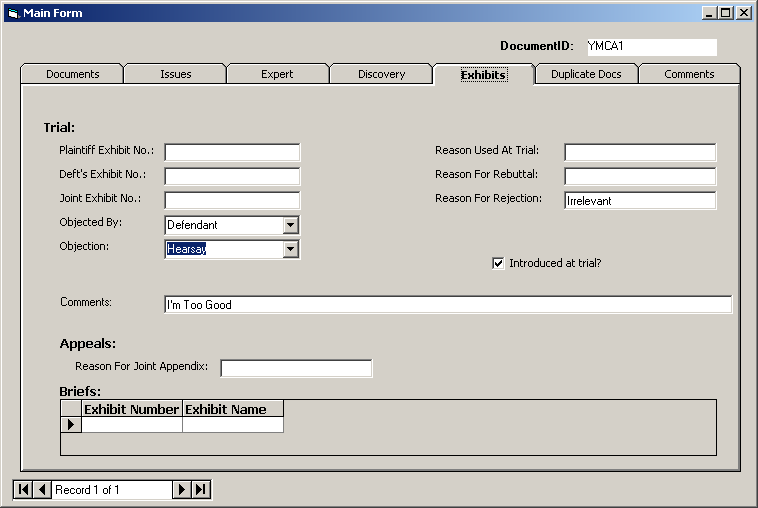Select the Expert tab
The width and height of the screenshot is (758, 508).
278,74
